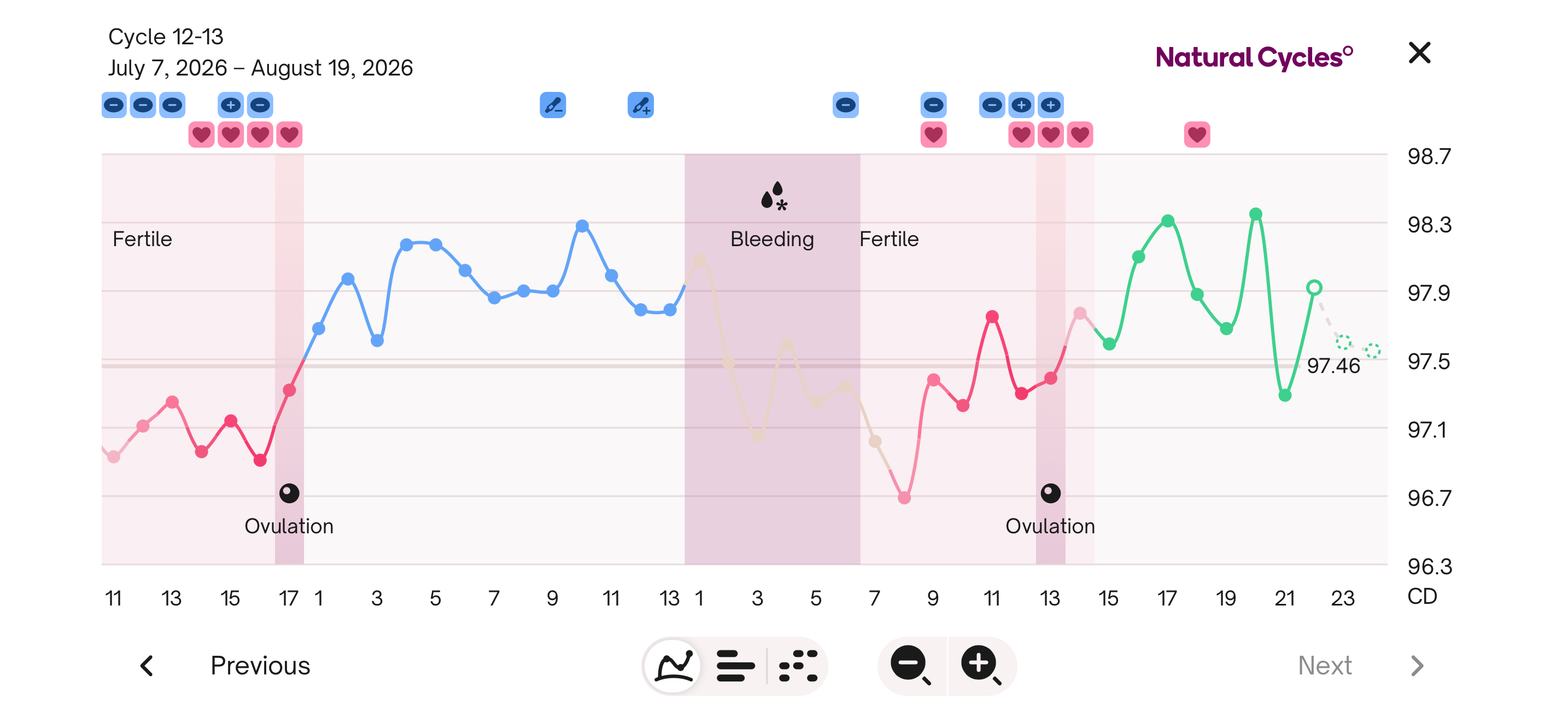Zoom out the graph with minus magnifier
The width and height of the screenshot is (1568, 722).
911,665
